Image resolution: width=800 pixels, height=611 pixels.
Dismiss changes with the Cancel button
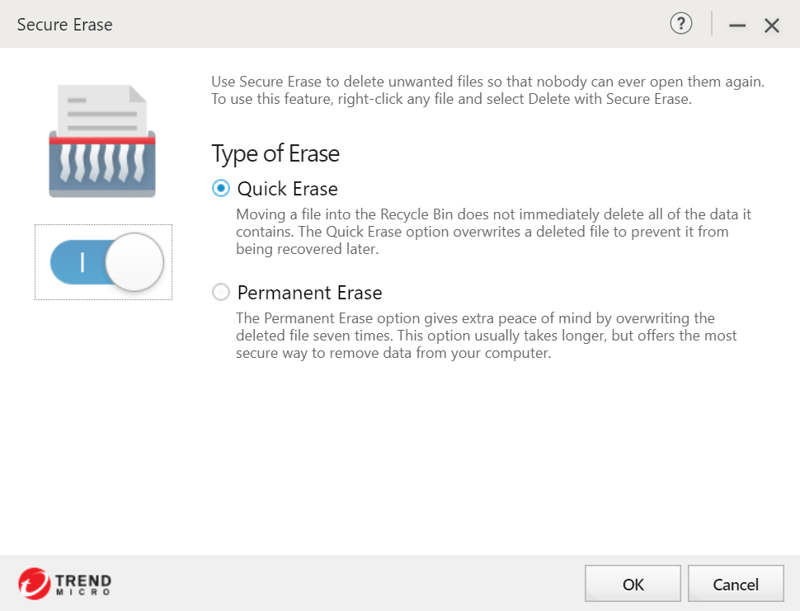pyautogui.click(x=736, y=583)
